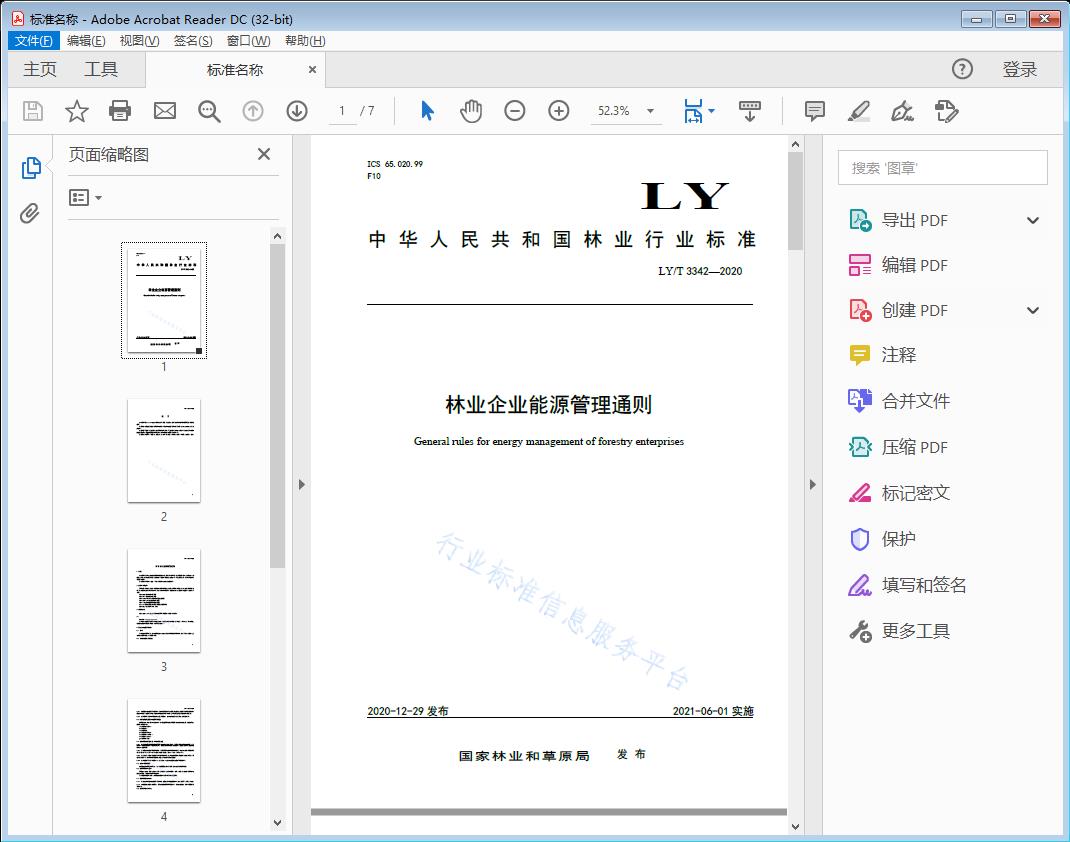Enter reading mode from the toolbar
The height and width of the screenshot is (842, 1070).
(x=750, y=111)
